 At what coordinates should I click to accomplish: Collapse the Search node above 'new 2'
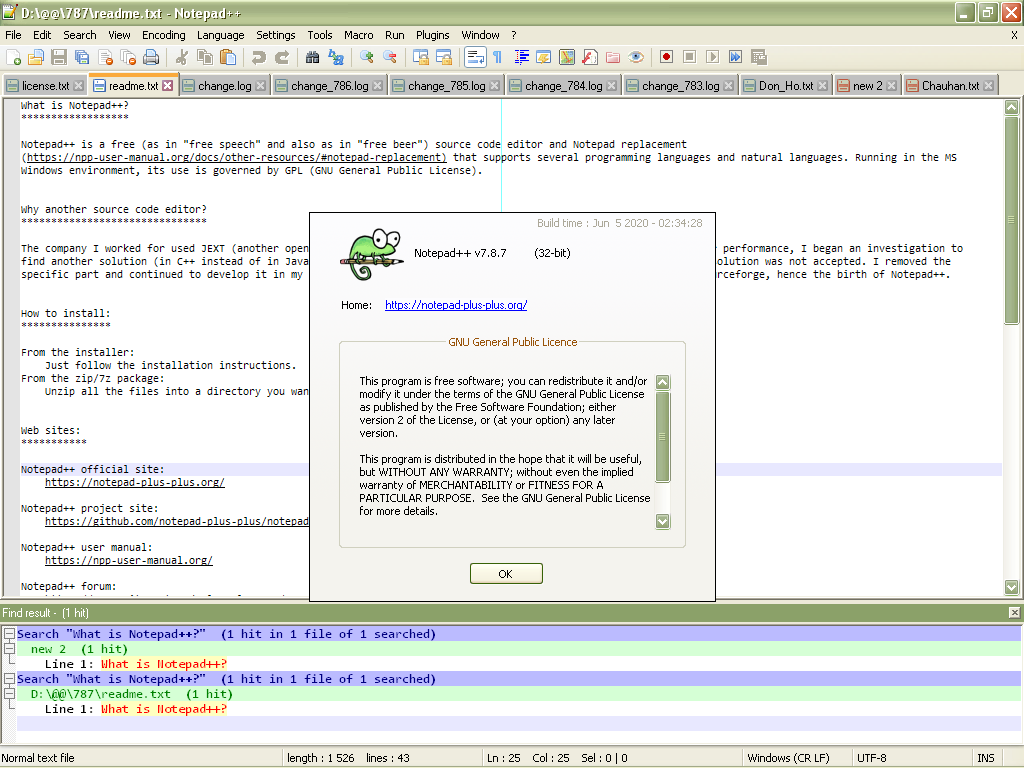point(9,633)
